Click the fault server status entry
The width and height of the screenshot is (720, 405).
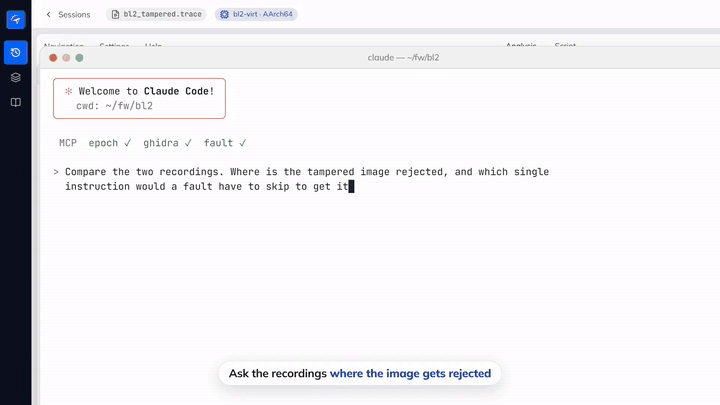click(225, 143)
